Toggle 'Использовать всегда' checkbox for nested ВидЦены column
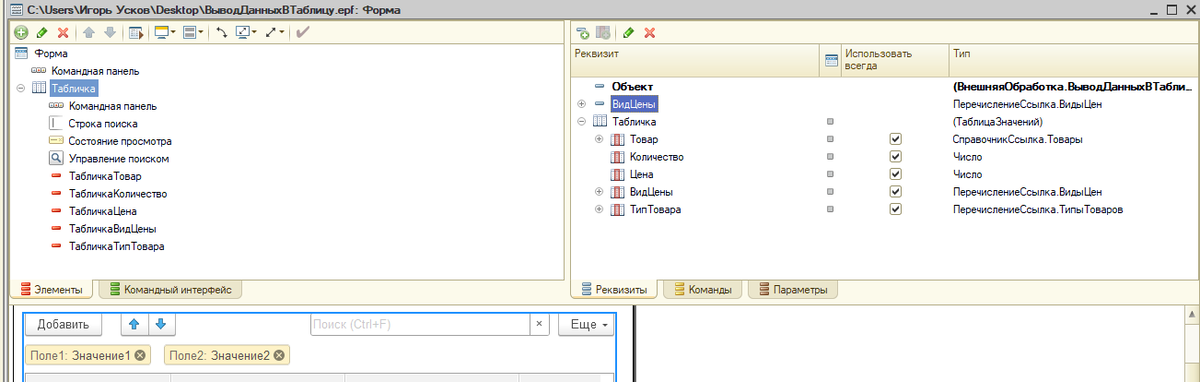The height and width of the screenshot is (382, 1200). point(895,192)
